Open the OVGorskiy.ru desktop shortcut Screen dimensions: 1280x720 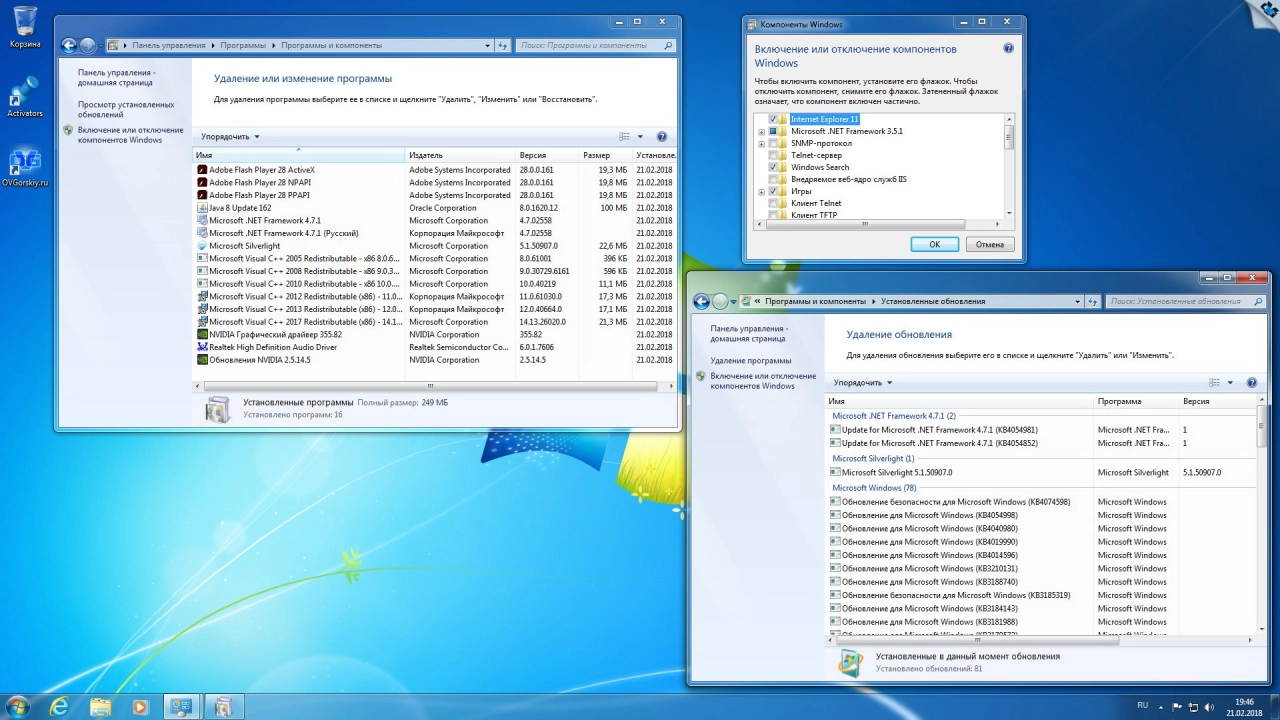pos(25,167)
